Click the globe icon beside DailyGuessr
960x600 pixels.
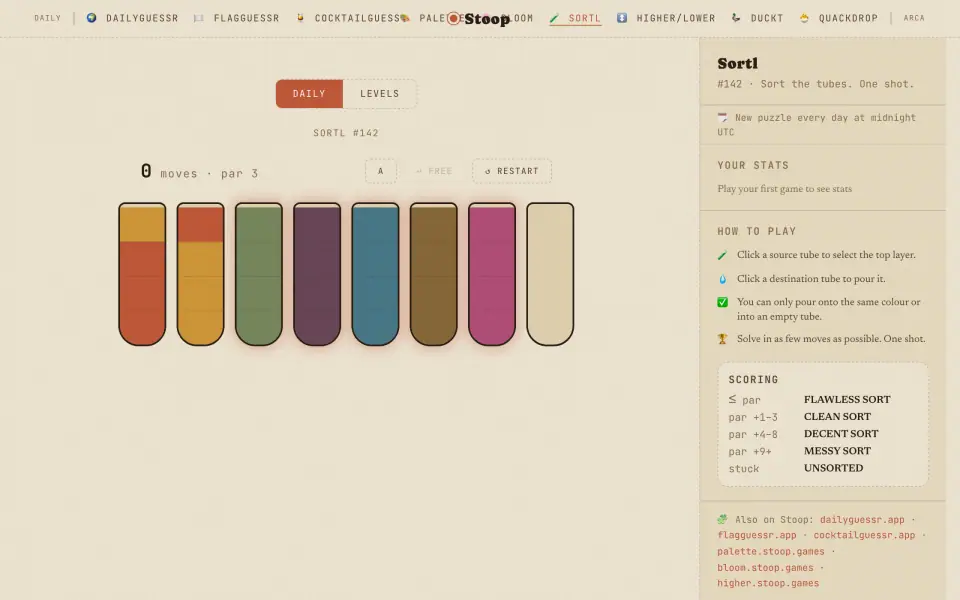(x=92, y=18)
